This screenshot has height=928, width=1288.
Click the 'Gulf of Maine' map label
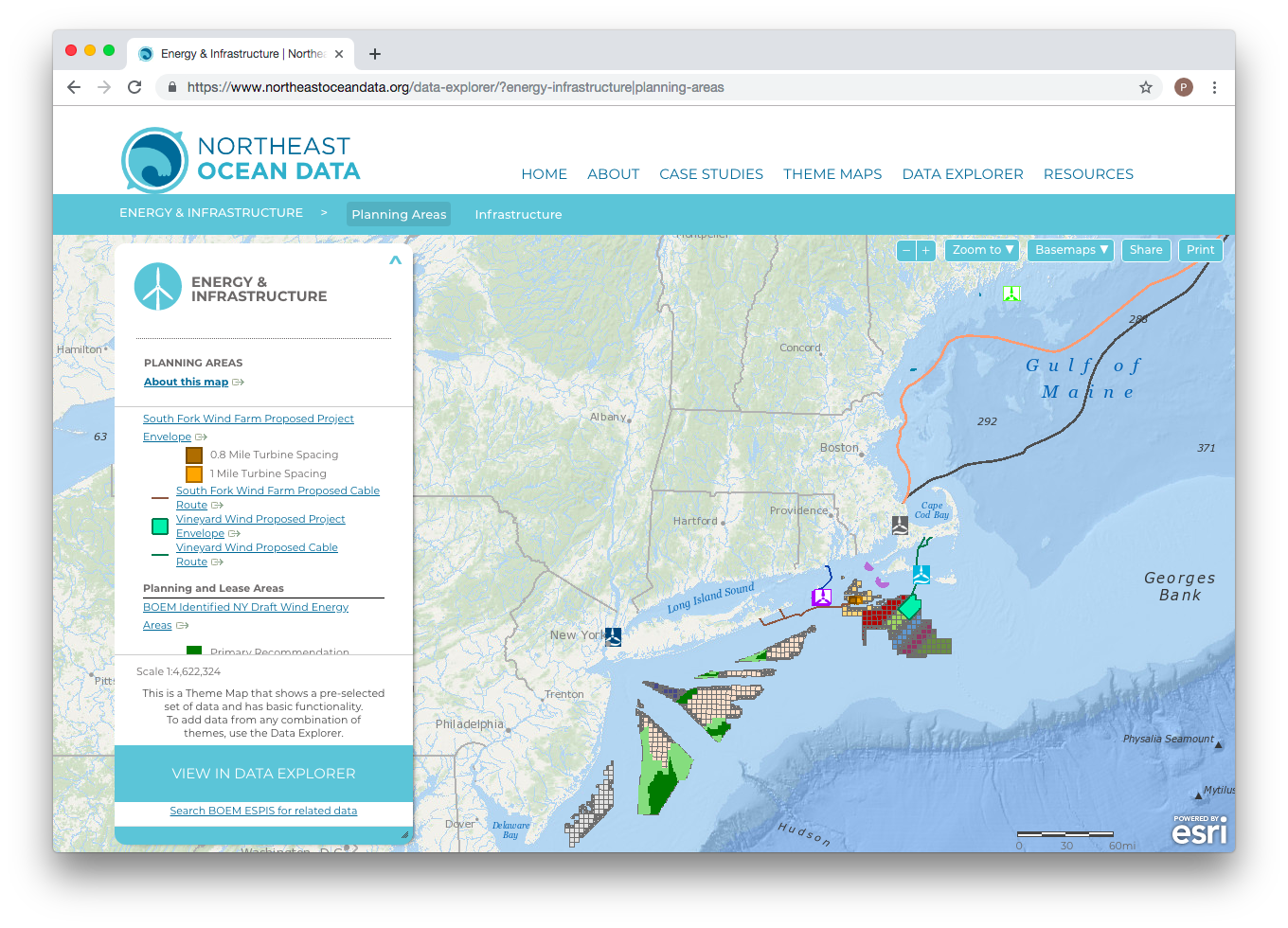(1086, 378)
